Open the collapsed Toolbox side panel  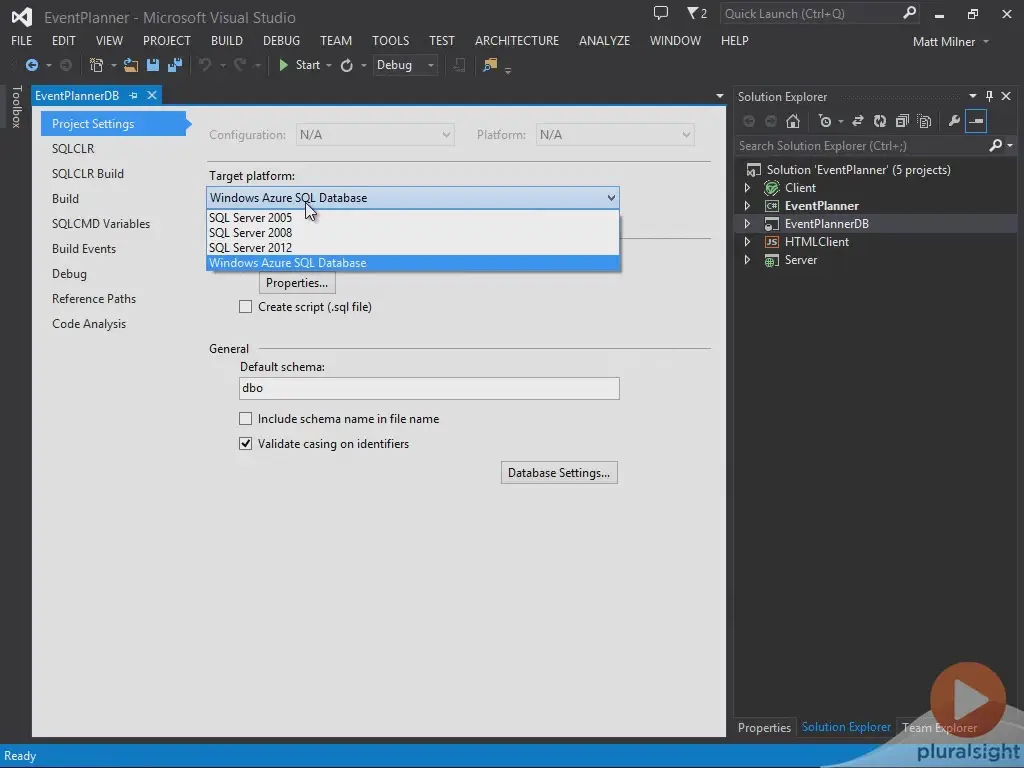17,106
